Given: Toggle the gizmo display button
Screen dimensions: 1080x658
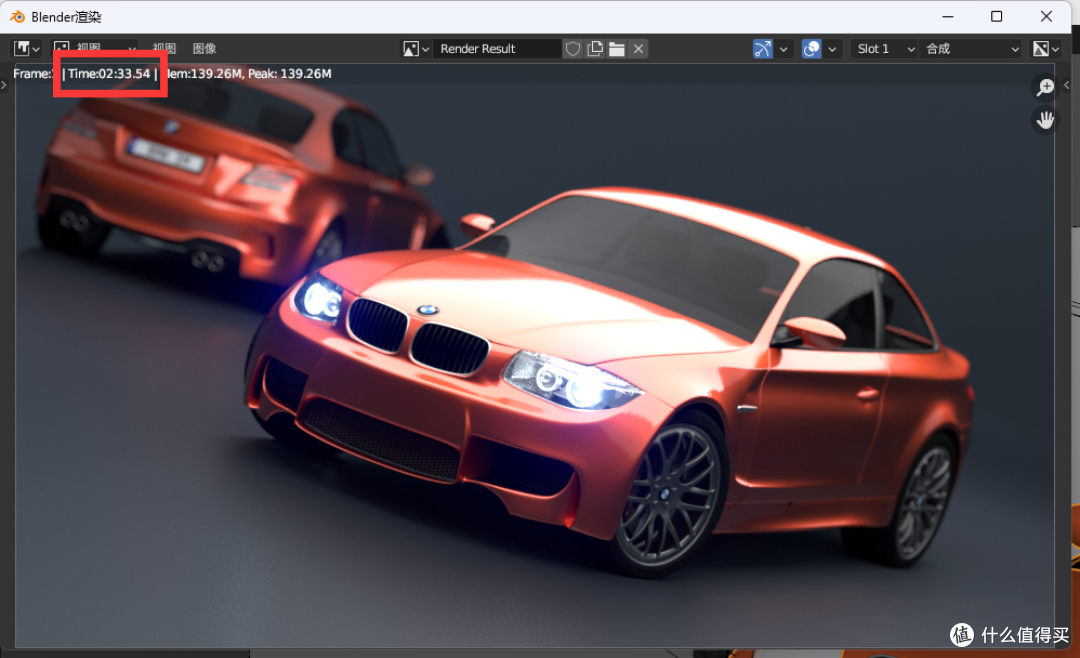Looking at the screenshot, I should (762, 49).
